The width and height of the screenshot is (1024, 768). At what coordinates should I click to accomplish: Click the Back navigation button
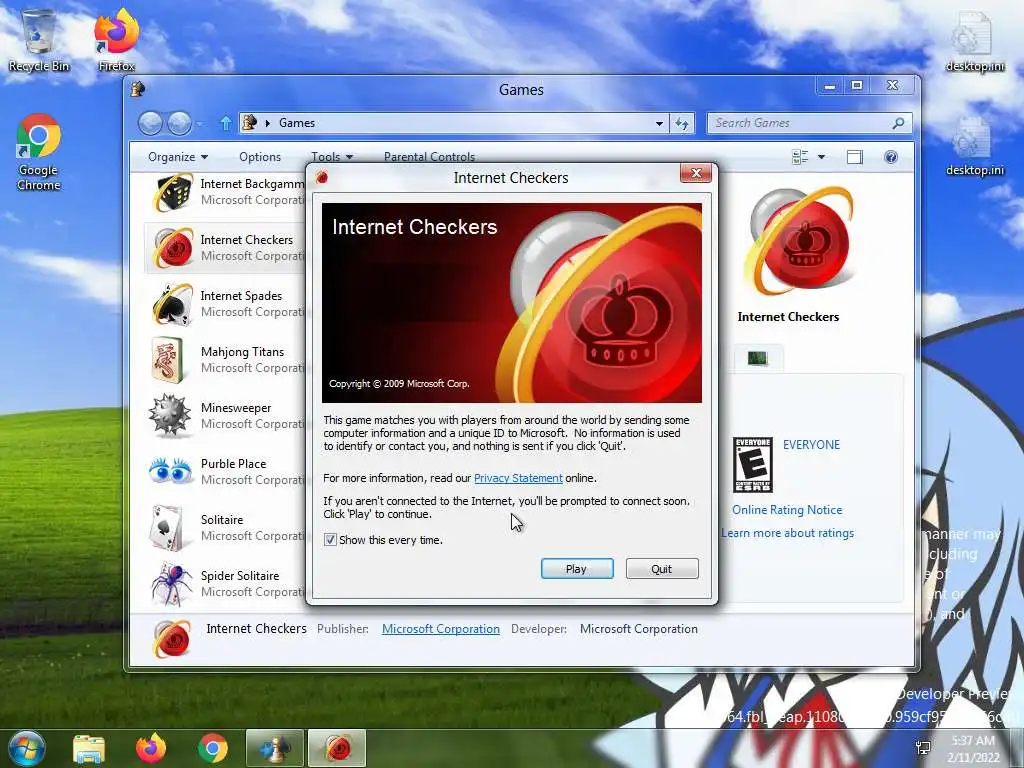pyautogui.click(x=150, y=123)
